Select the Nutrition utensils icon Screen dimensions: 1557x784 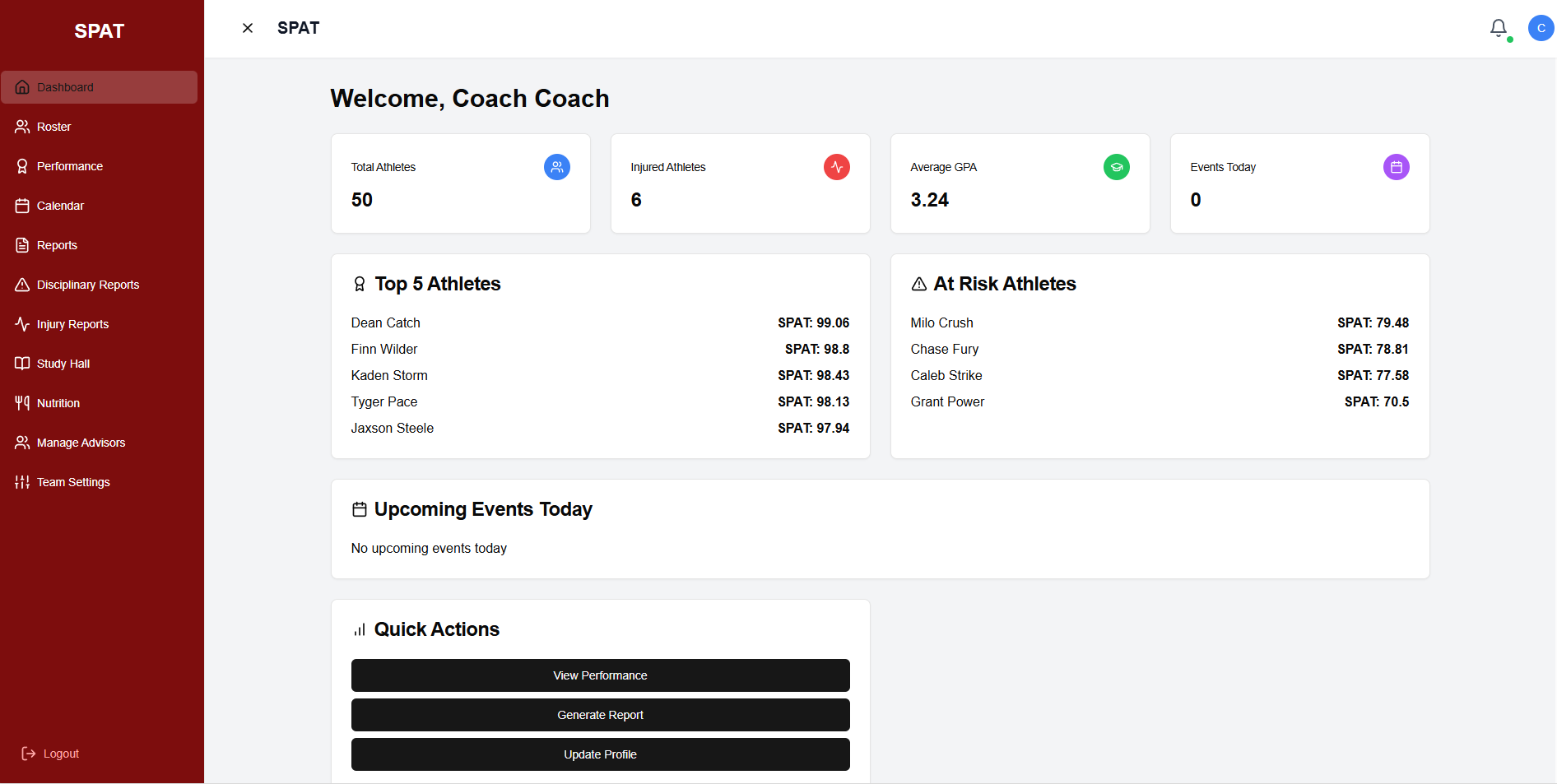(22, 403)
